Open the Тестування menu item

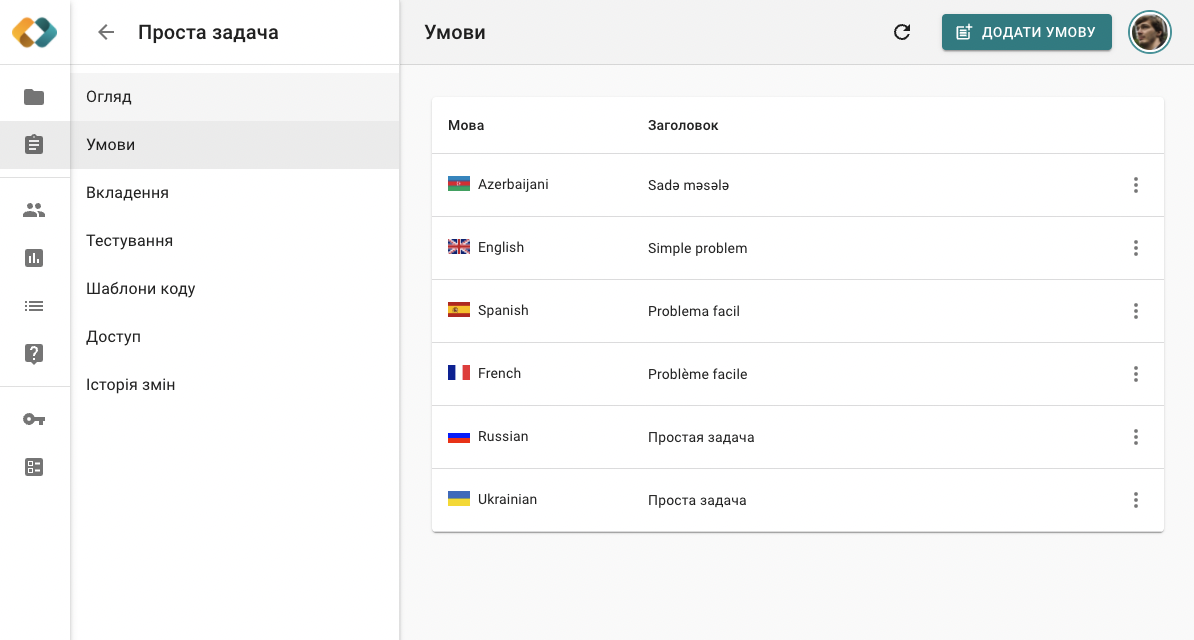click(130, 241)
